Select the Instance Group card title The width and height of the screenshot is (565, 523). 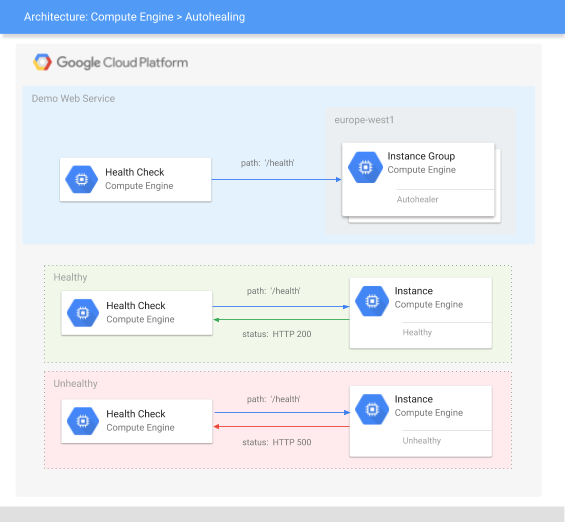click(421, 156)
